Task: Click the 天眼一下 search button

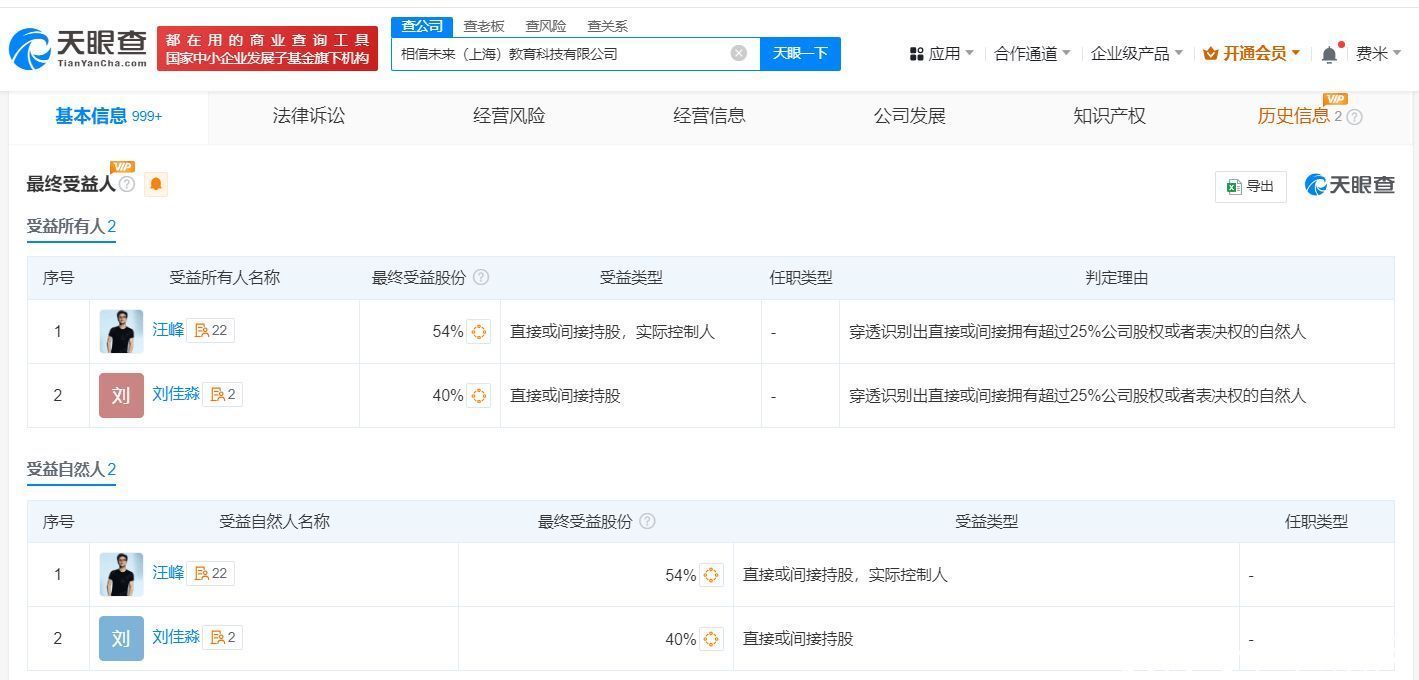Action: coord(800,53)
